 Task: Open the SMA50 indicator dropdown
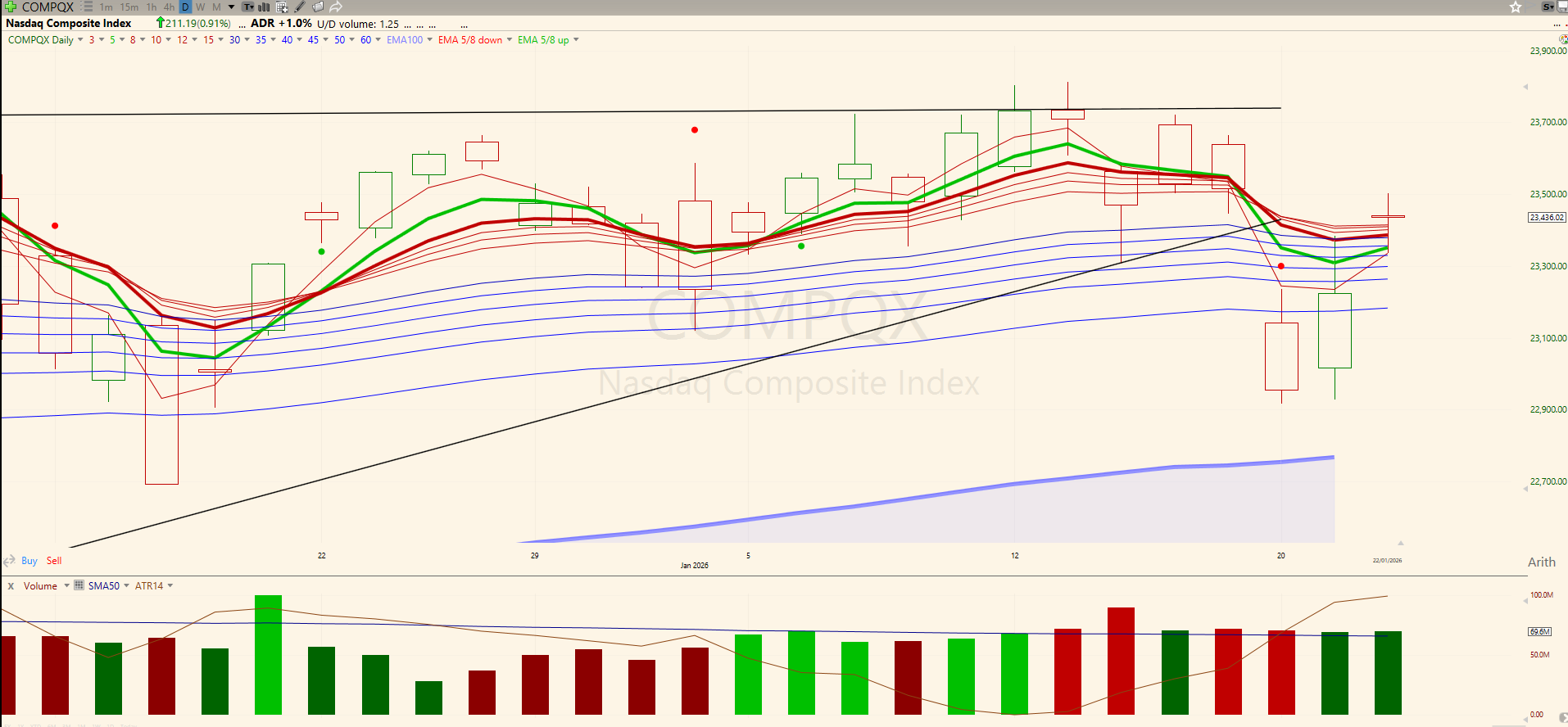coord(126,585)
